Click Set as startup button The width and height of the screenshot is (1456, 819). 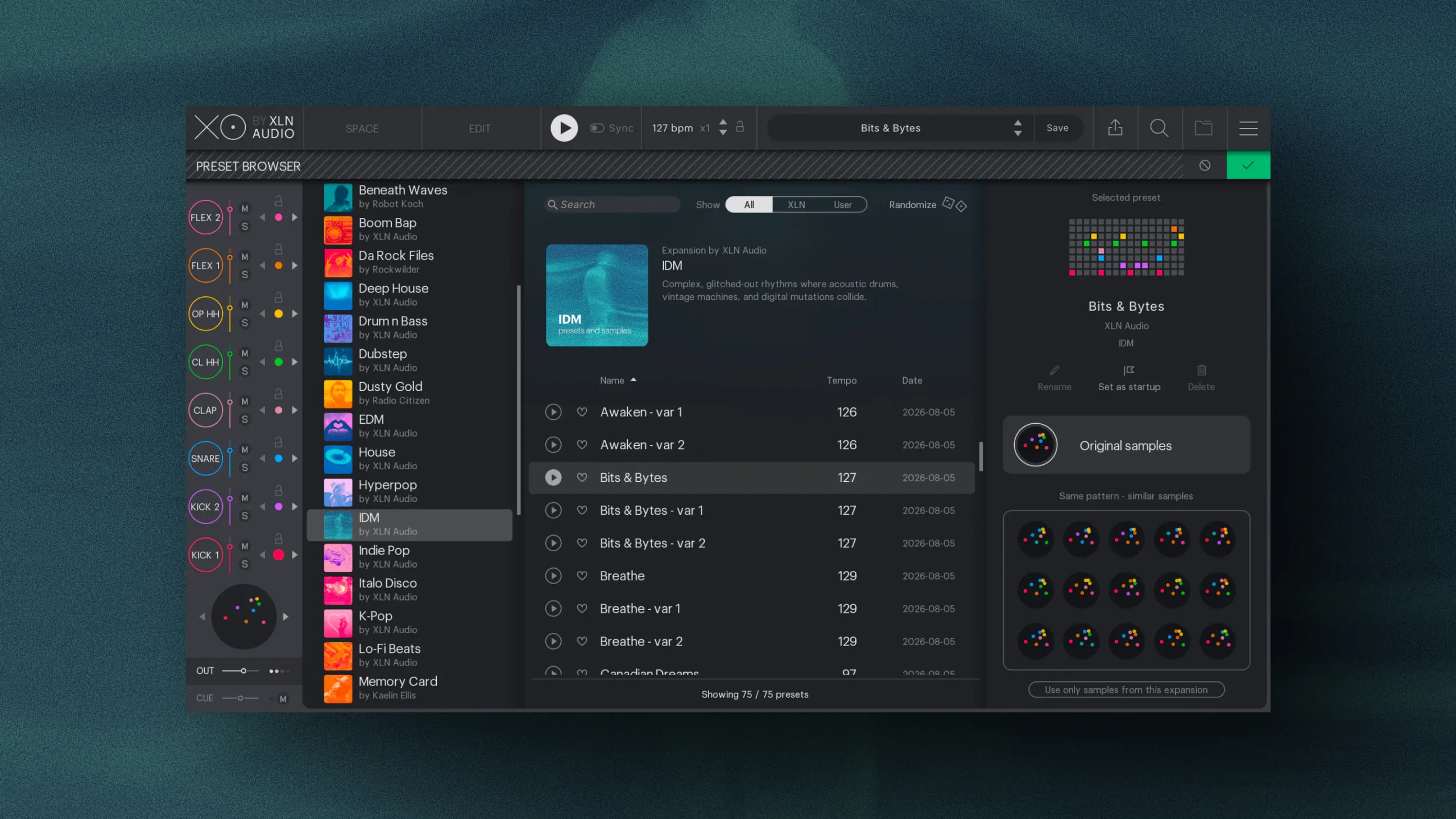coord(1129,378)
